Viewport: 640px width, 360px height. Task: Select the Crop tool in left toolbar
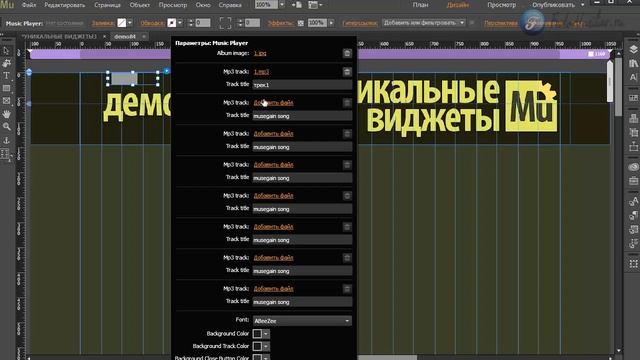pyautogui.click(x=7, y=63)
